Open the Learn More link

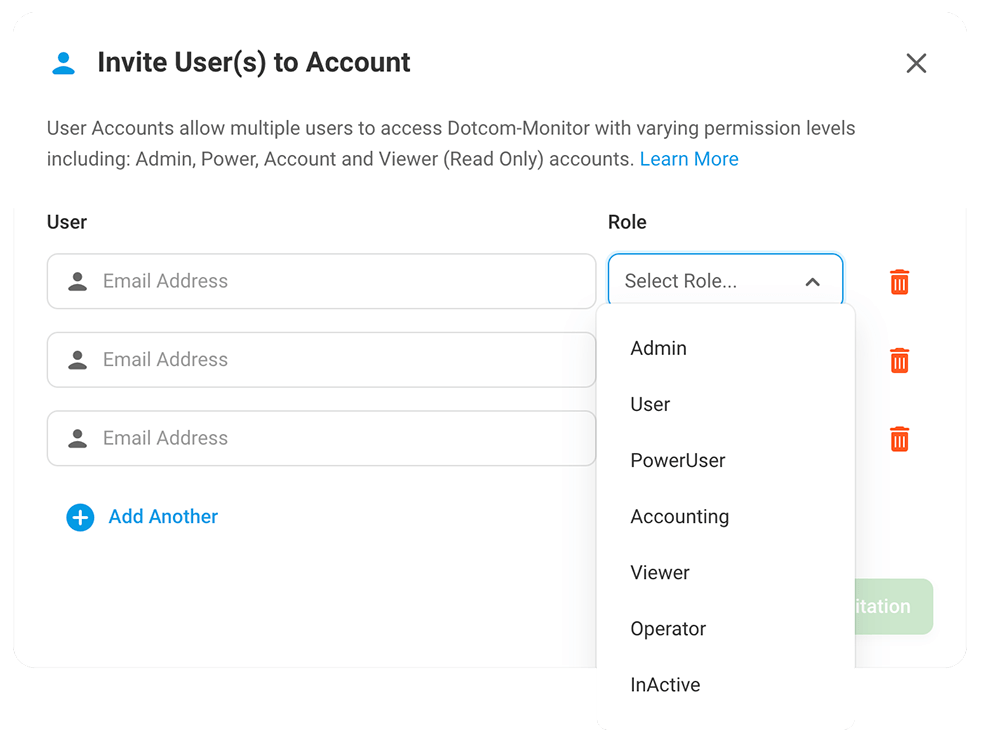pos(689,158)
